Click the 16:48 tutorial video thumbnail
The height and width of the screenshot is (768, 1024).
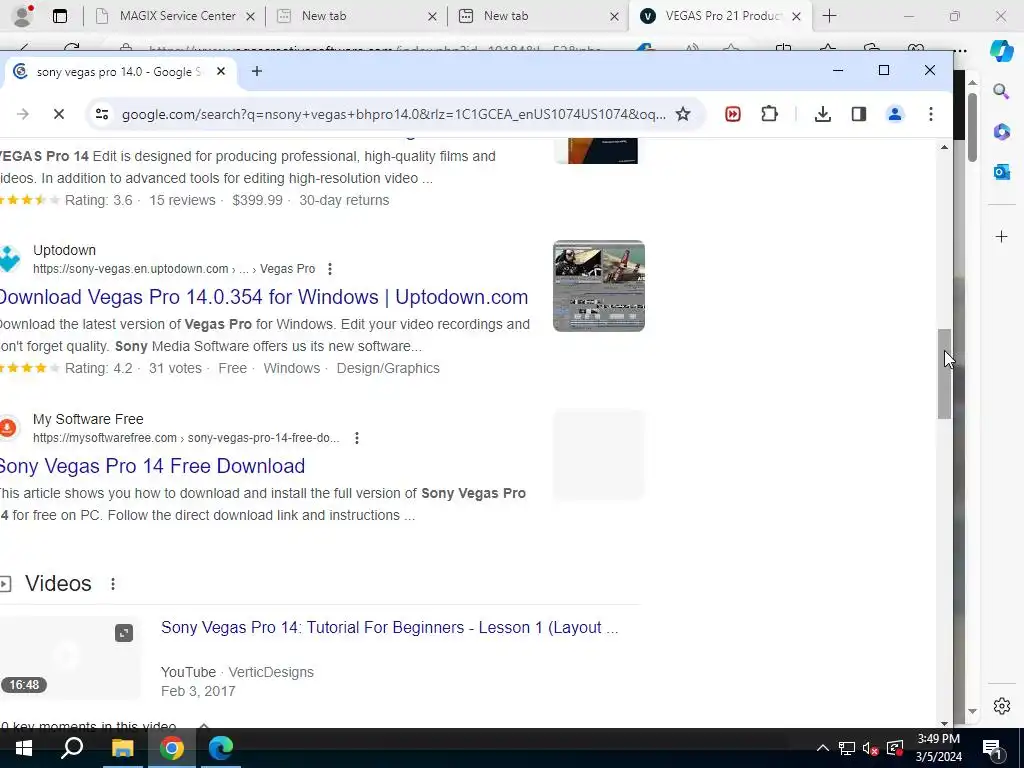[70, 658]
